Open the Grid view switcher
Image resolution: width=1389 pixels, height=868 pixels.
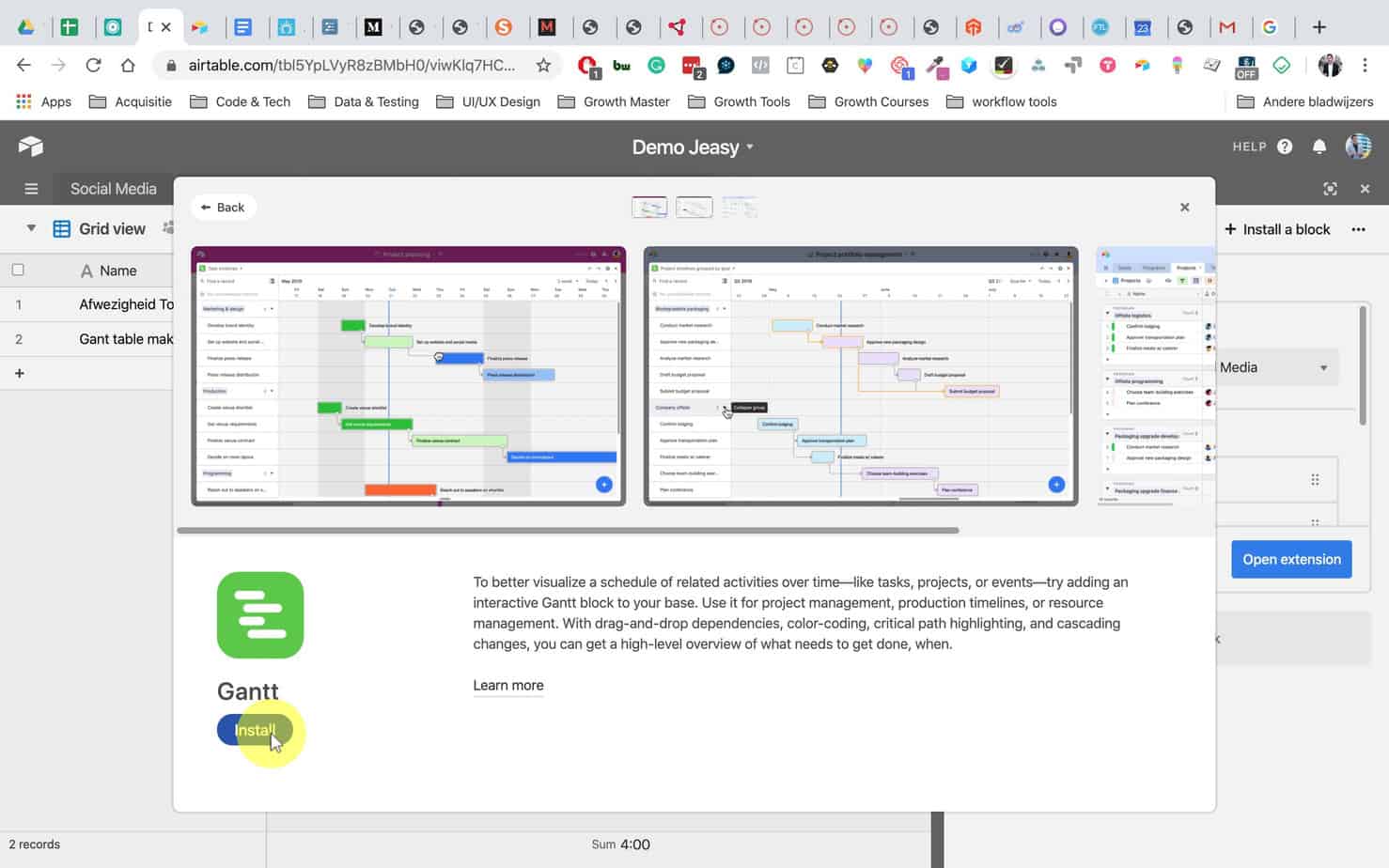click(100, 228)
